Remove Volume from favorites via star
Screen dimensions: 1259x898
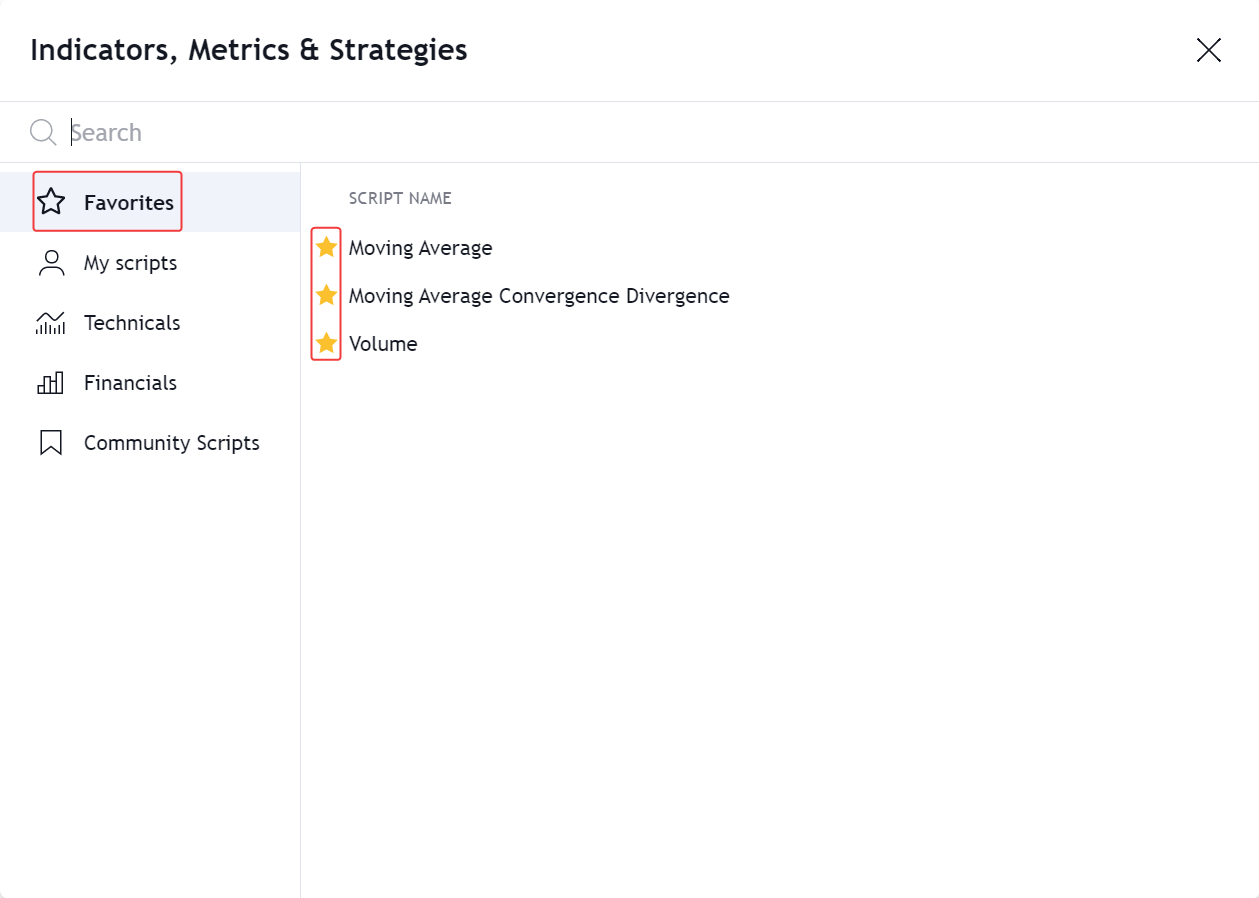click(x=326, y=344)
